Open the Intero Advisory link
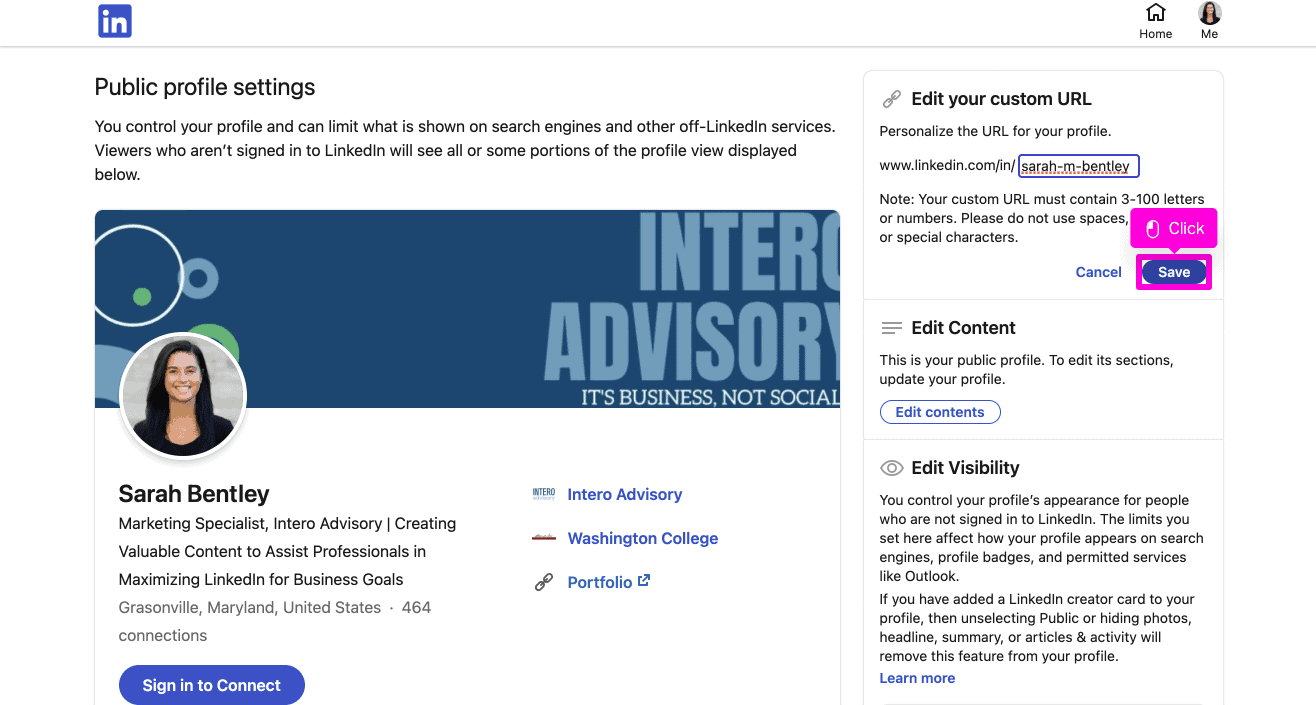This screenshot has height=705, width=1316. [x=625, y=494]
